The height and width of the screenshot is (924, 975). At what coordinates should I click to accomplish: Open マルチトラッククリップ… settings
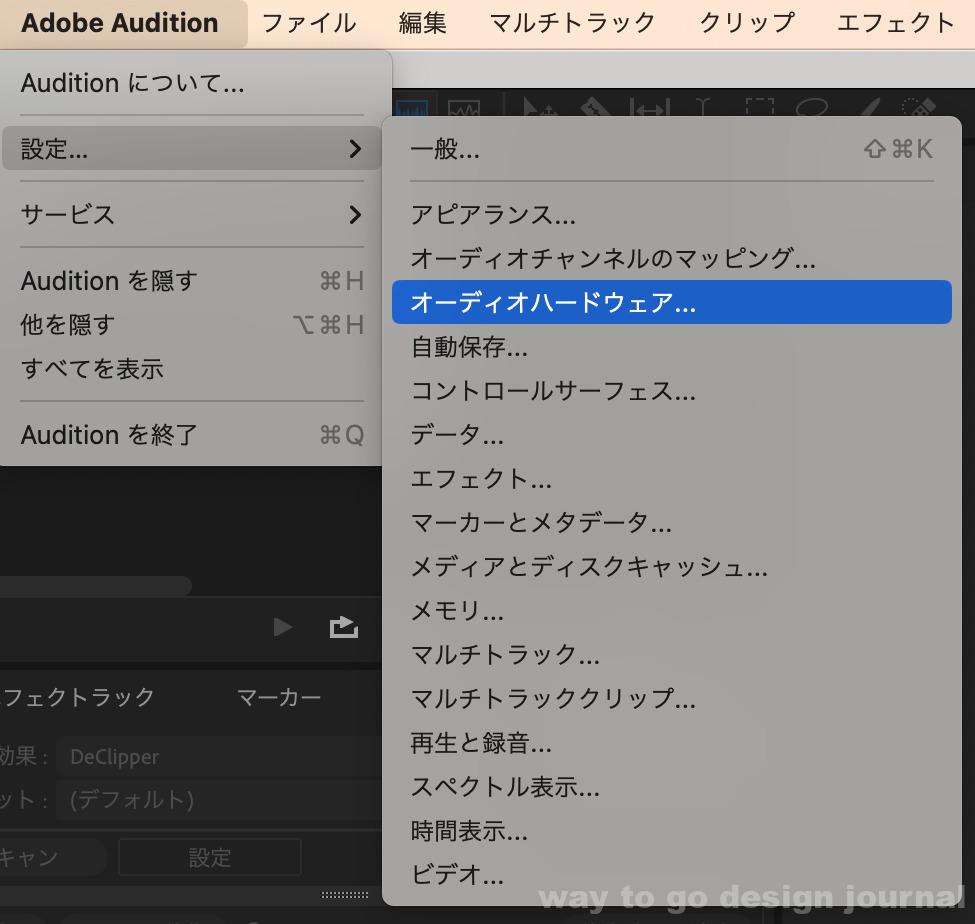tap(672, 698)
